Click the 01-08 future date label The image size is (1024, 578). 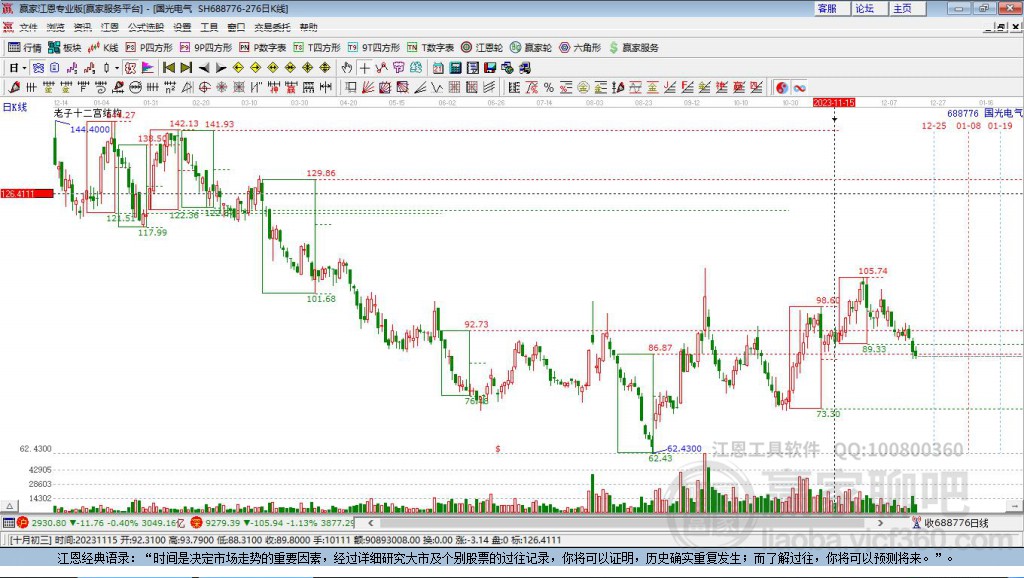click(x=968, y=125)
